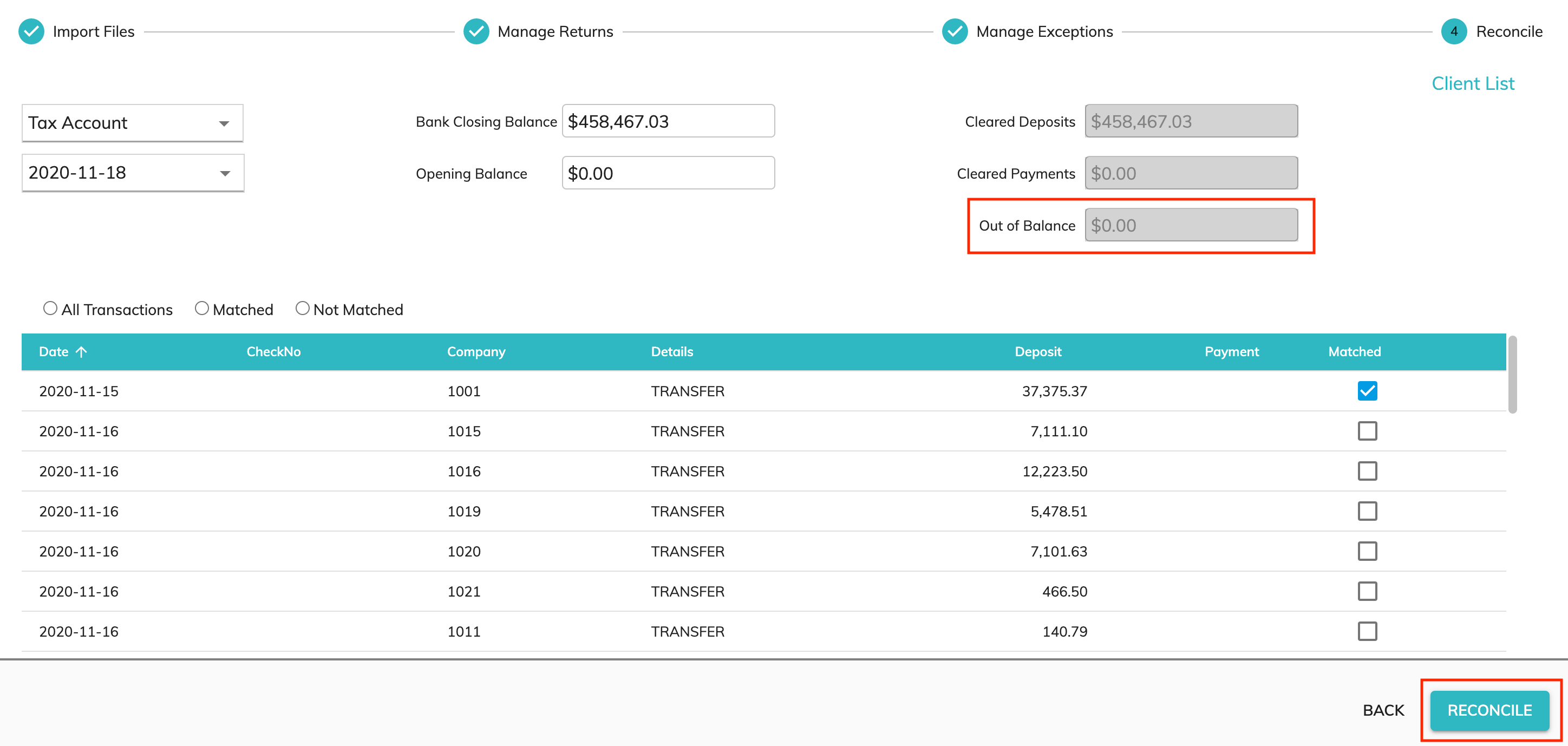Click the Date column sort arrow
This screenshot has width=1568, height=746.
point(82,352)
